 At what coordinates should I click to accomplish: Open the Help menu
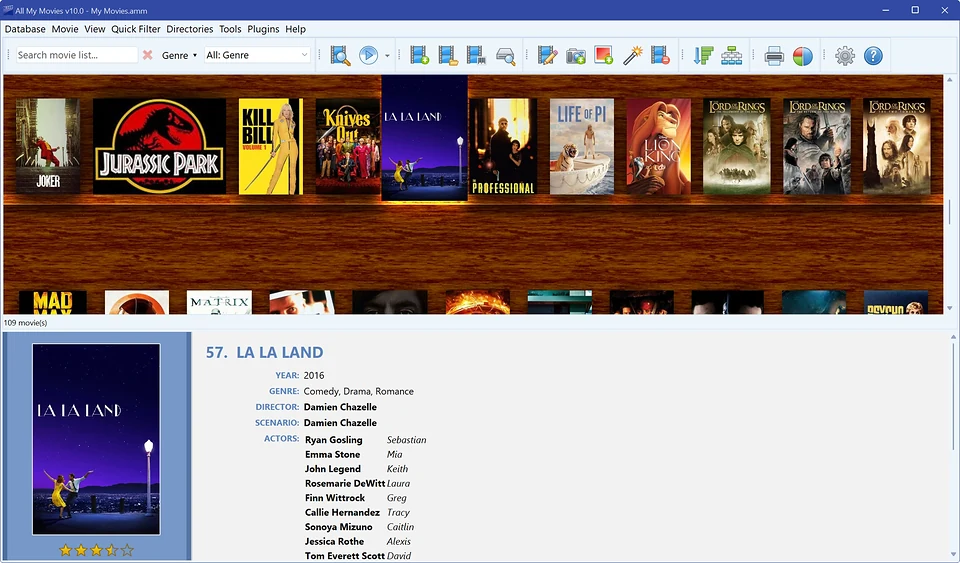click(296, 29)
